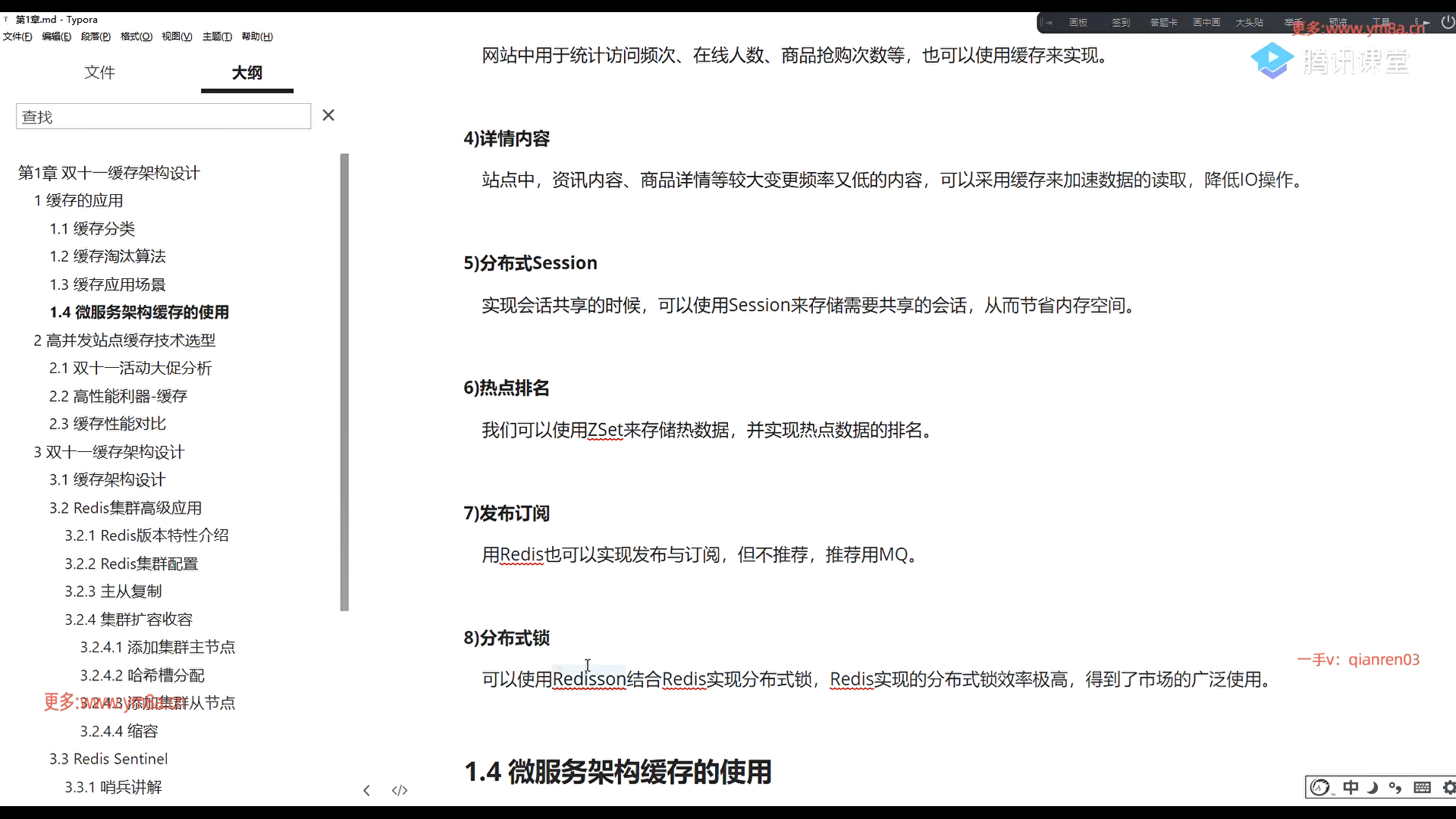
Task: Toggle the IME half/full-width moon icon
Action: pos(1373,787)
